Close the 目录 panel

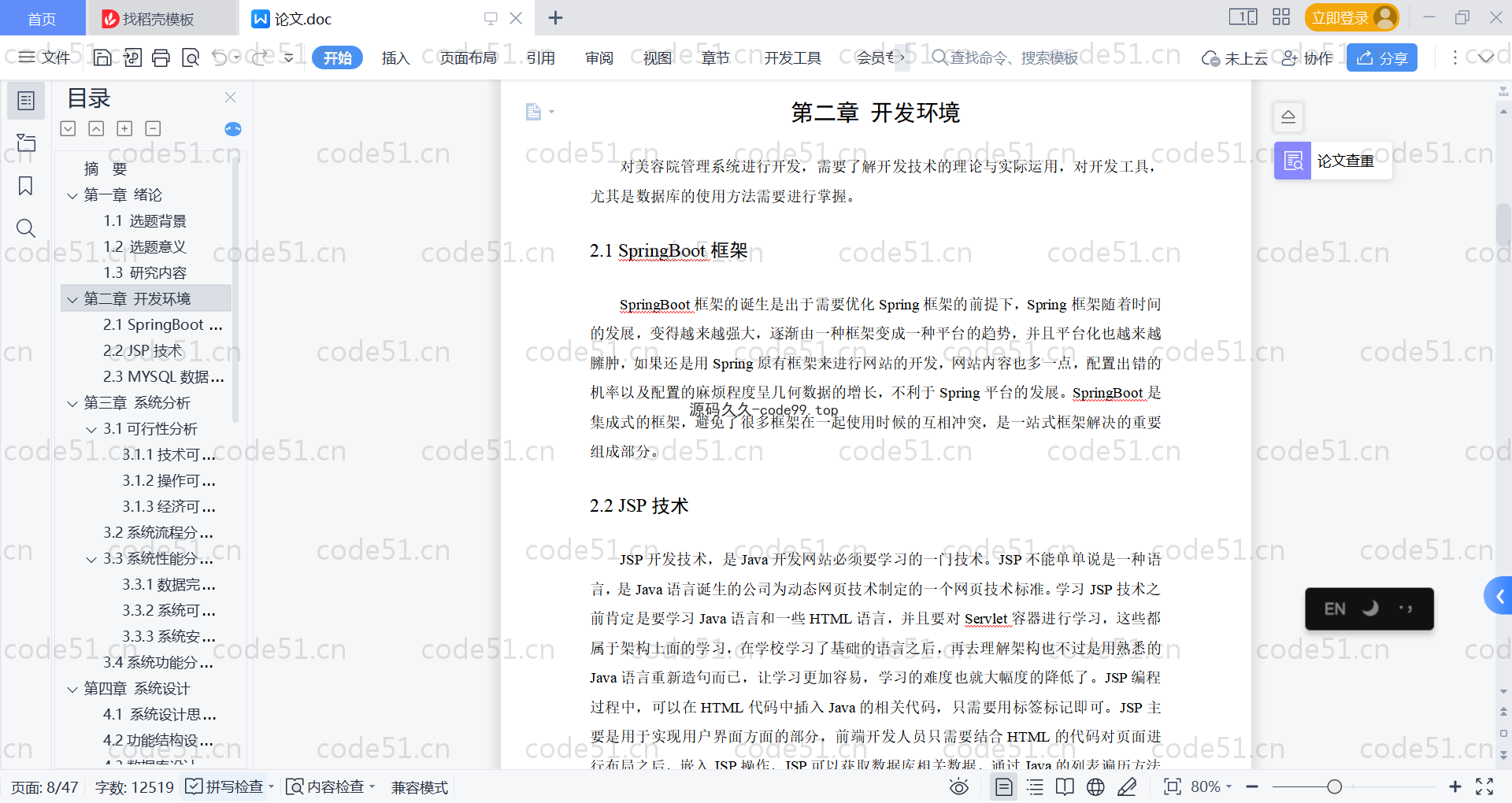pos(230,97)
